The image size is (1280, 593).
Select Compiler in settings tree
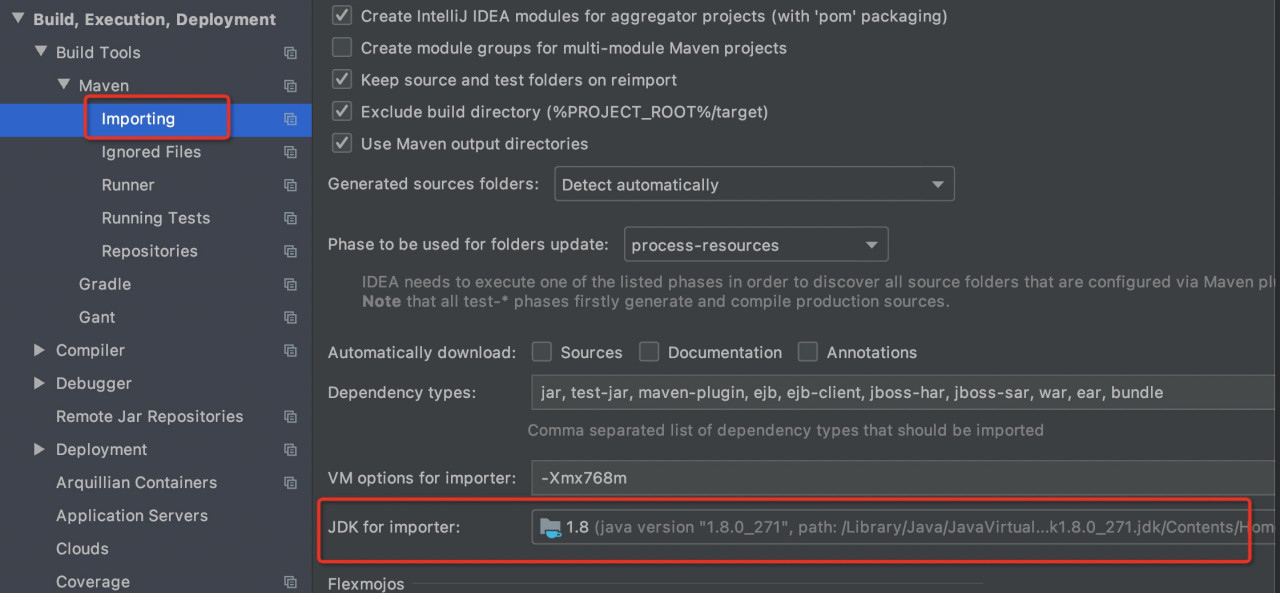pos(90,350)
